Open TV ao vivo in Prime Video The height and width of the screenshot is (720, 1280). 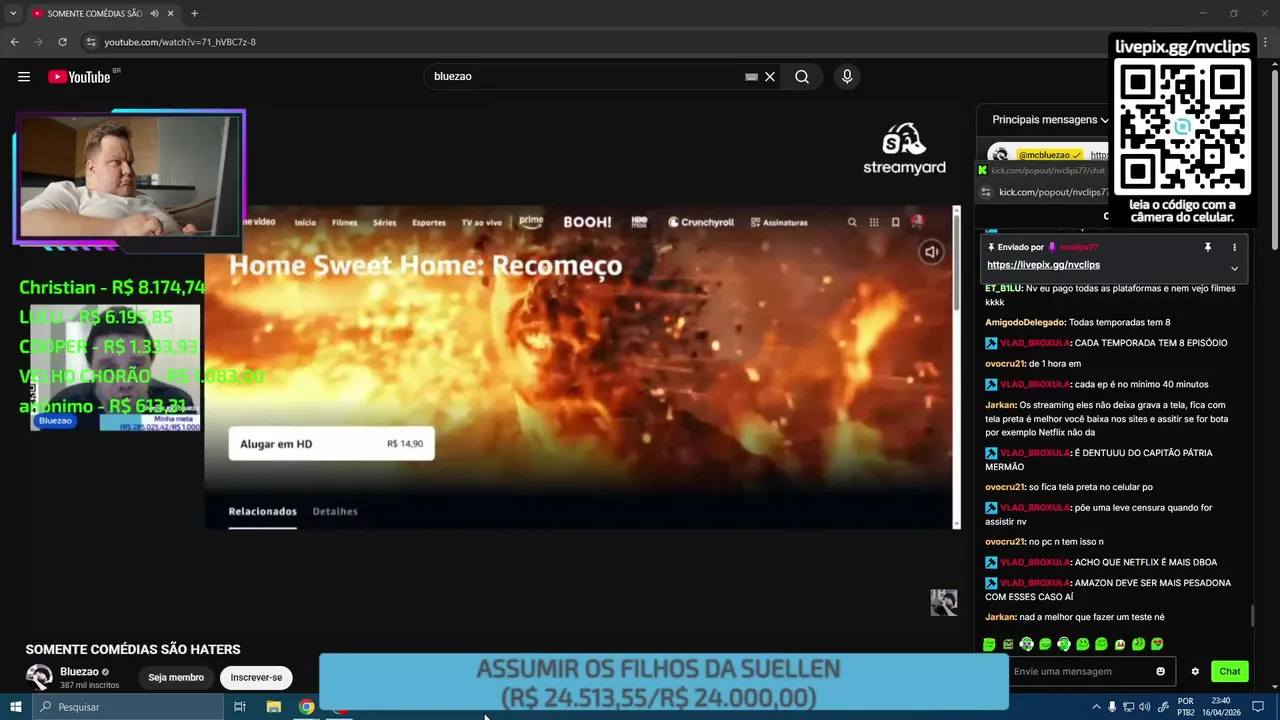coord(481,222)
